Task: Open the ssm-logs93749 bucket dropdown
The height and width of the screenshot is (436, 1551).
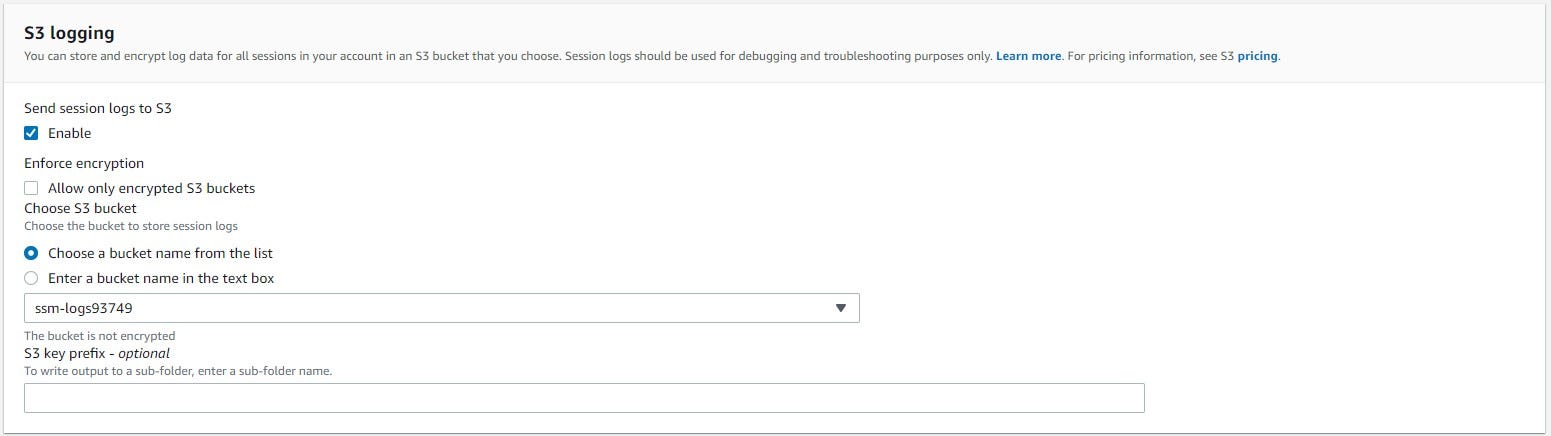Action: pos(440,308)
